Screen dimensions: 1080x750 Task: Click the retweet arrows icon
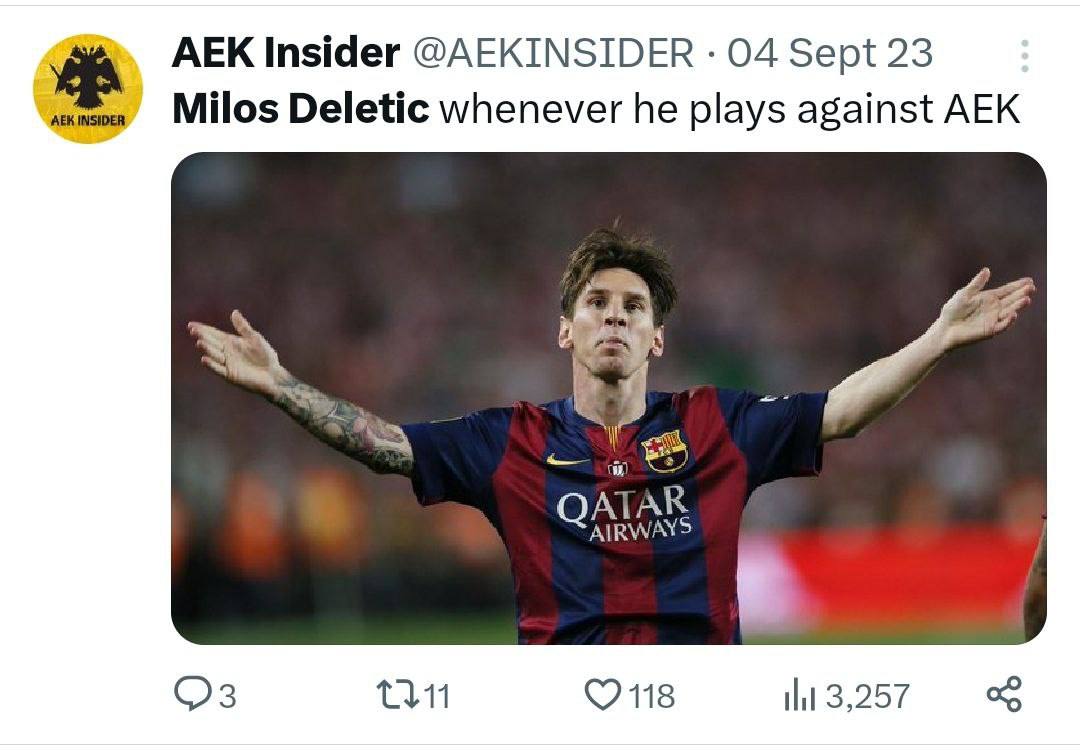(x=393, y=695)
